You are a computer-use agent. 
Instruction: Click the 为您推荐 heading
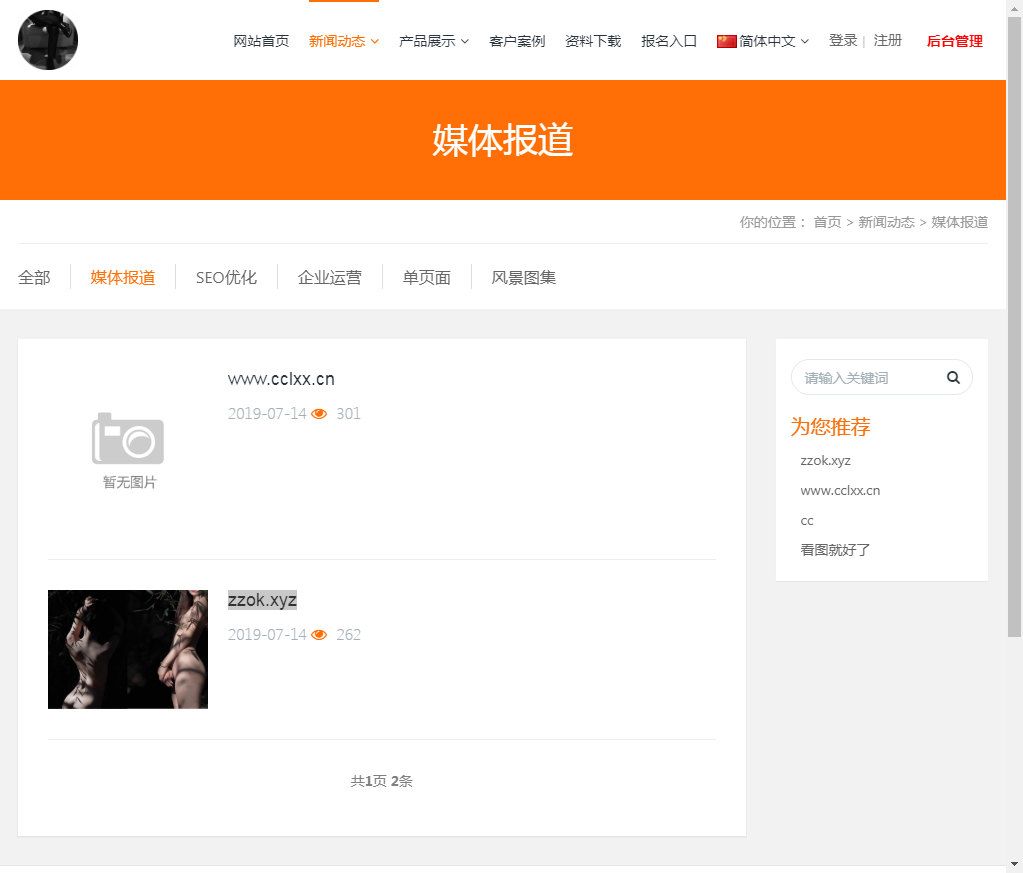[x=831, y=427]
